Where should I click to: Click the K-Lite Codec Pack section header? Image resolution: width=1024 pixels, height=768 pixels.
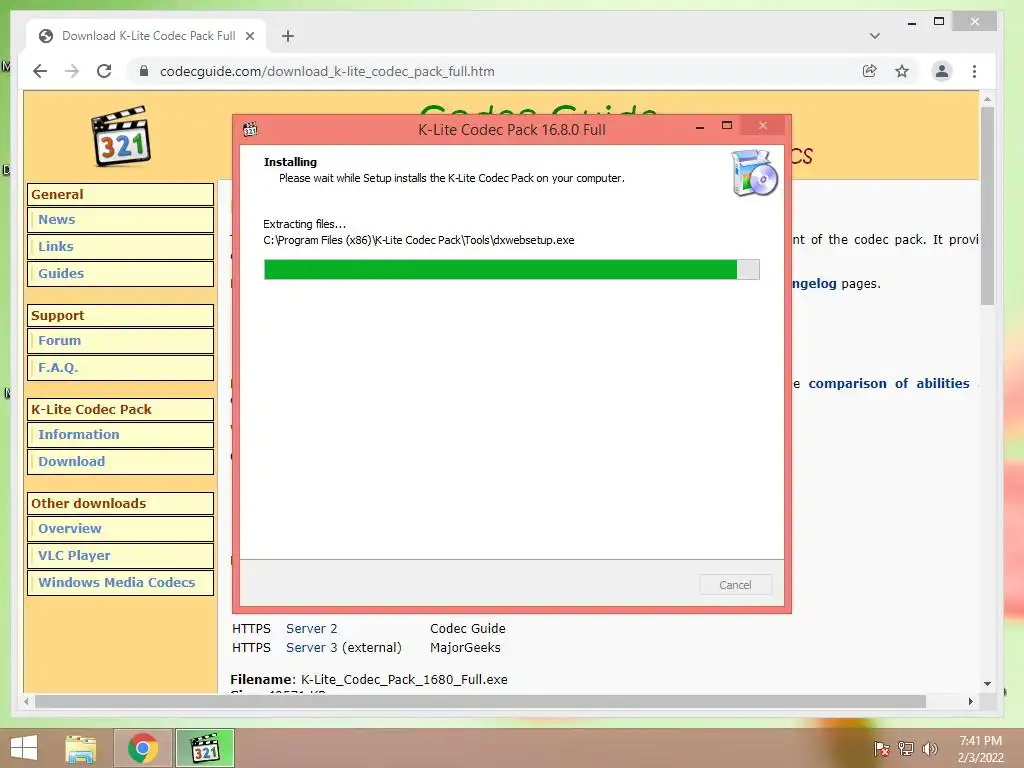point(121,409)
